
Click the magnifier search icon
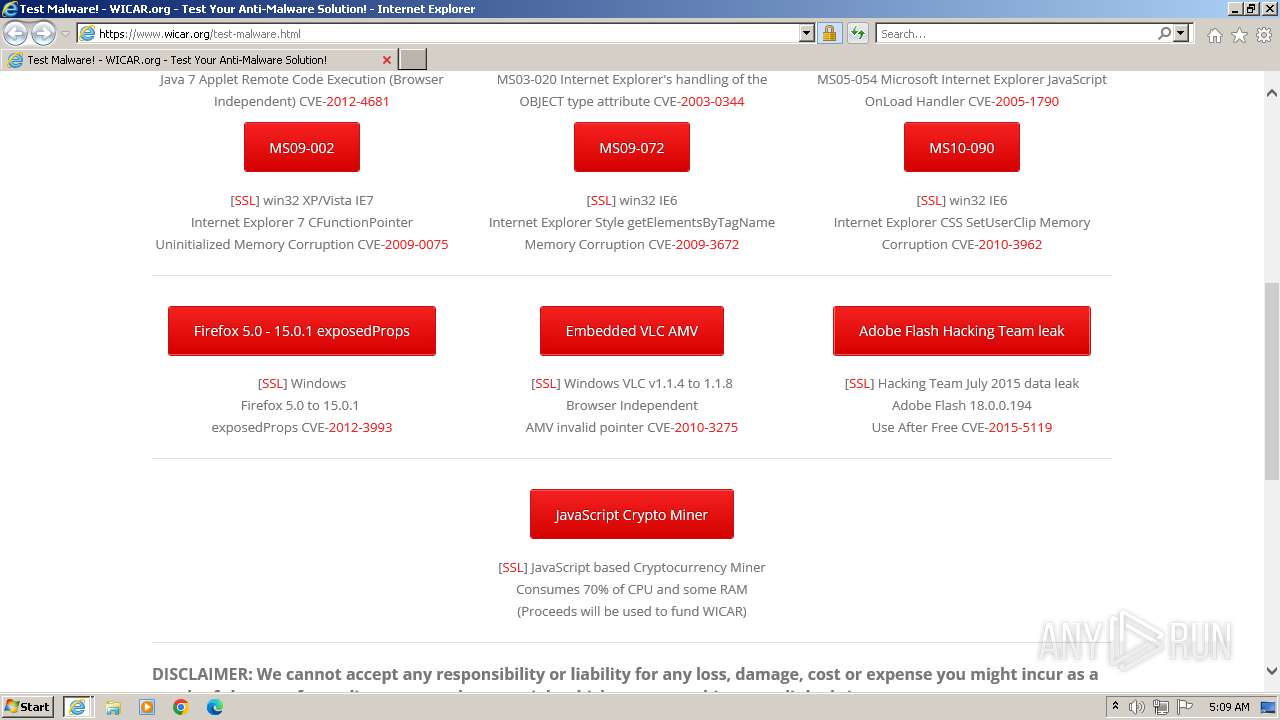tap(1164, 33)
